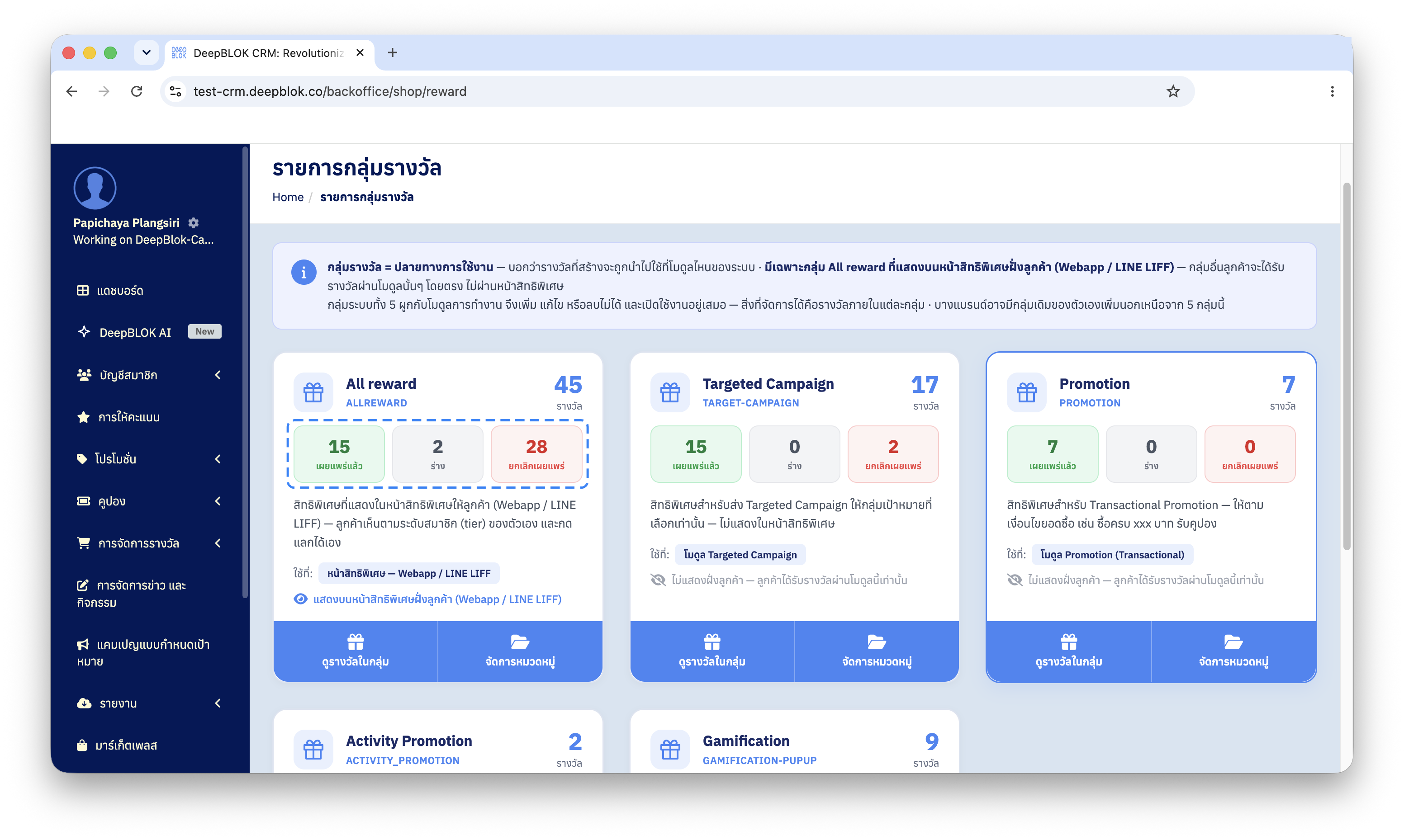Click the Activity Promotion gift icon

[313, 750]
